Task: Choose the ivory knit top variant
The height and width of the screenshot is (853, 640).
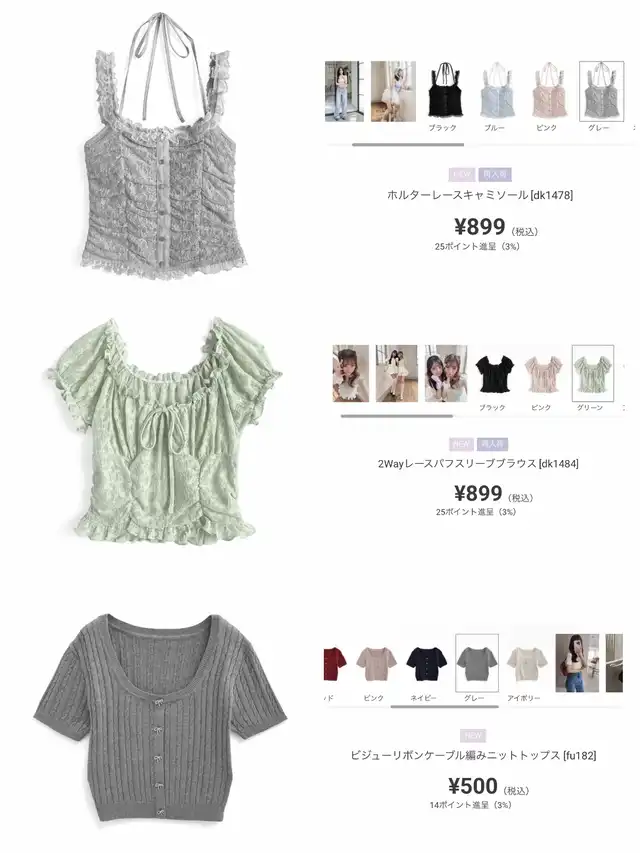Action: (x=527, y=664)
